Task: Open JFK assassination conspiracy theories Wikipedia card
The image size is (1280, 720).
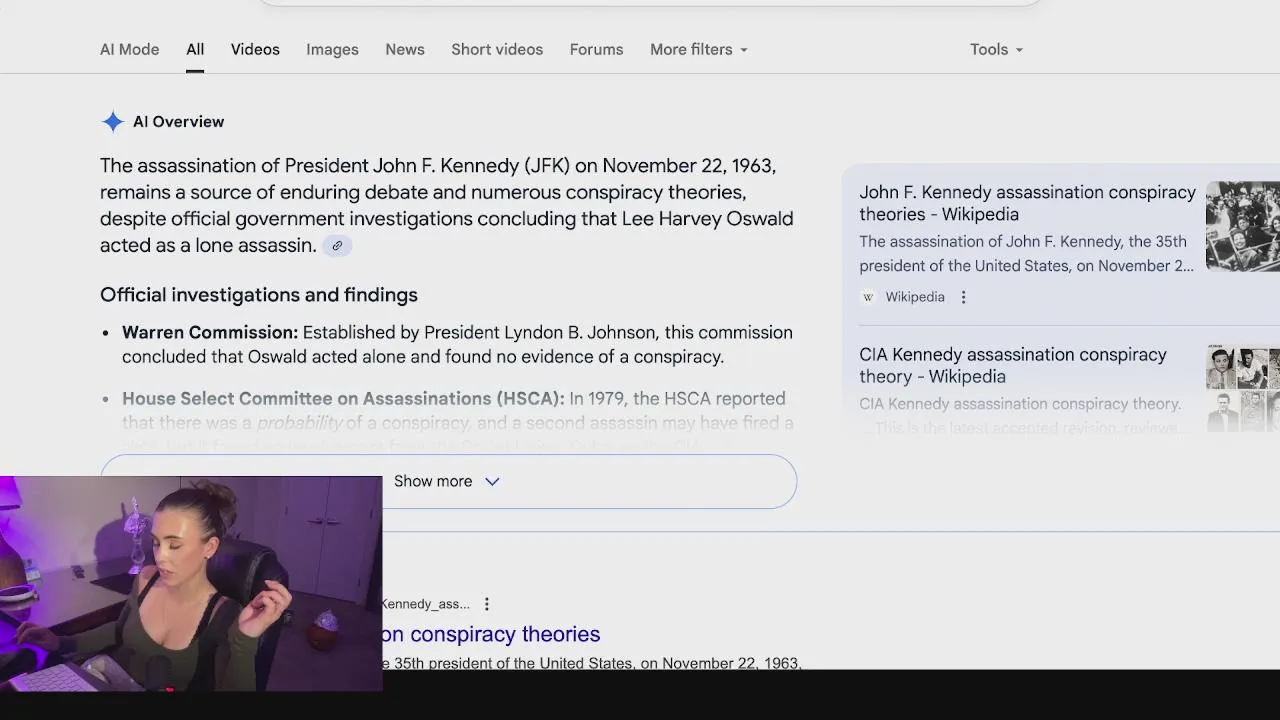Action: [x=1027, y=203]
